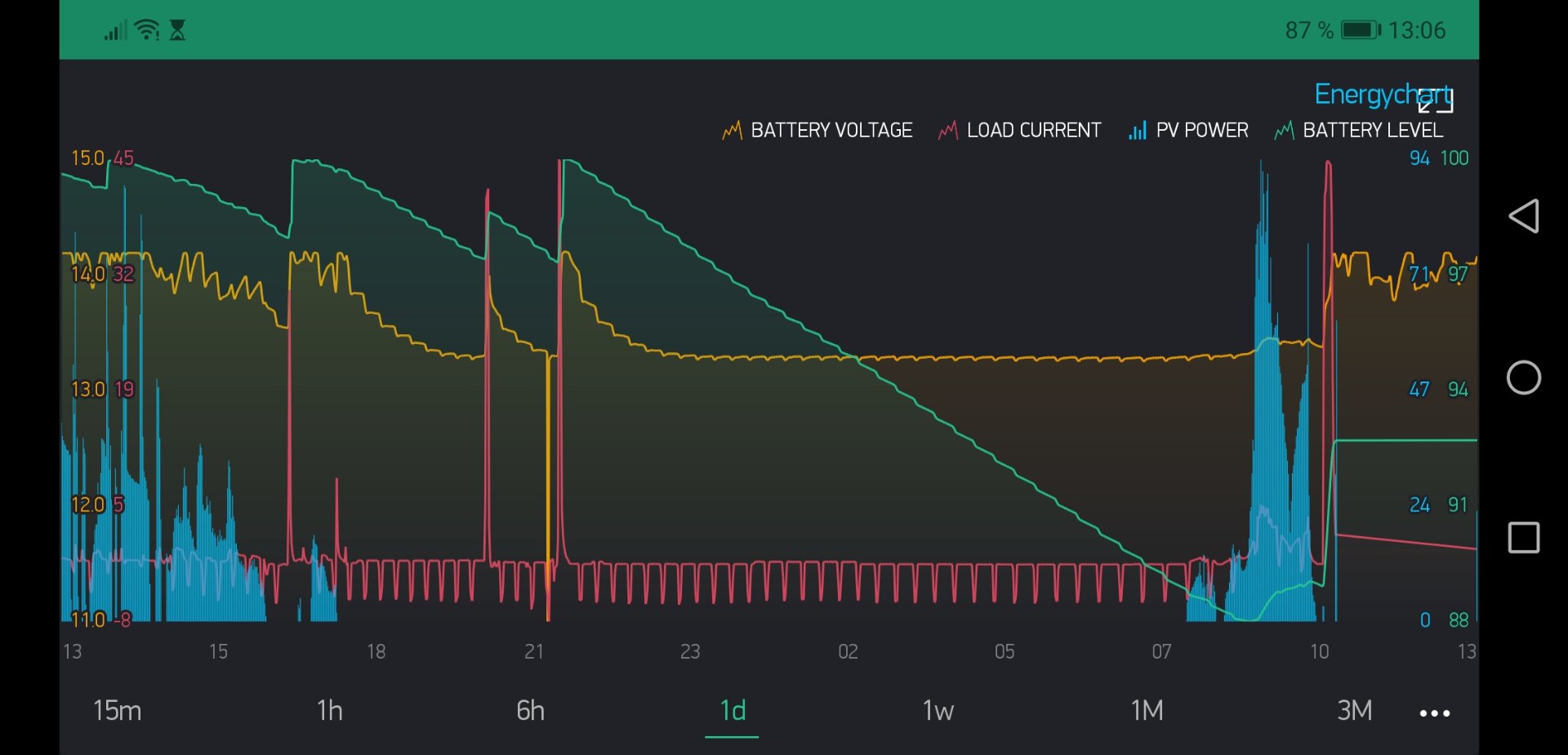Tap the 10 hour time axis label
The width and height of the screenshot is (1568, 755).
pyautogui.click(x=1320, y=651)
